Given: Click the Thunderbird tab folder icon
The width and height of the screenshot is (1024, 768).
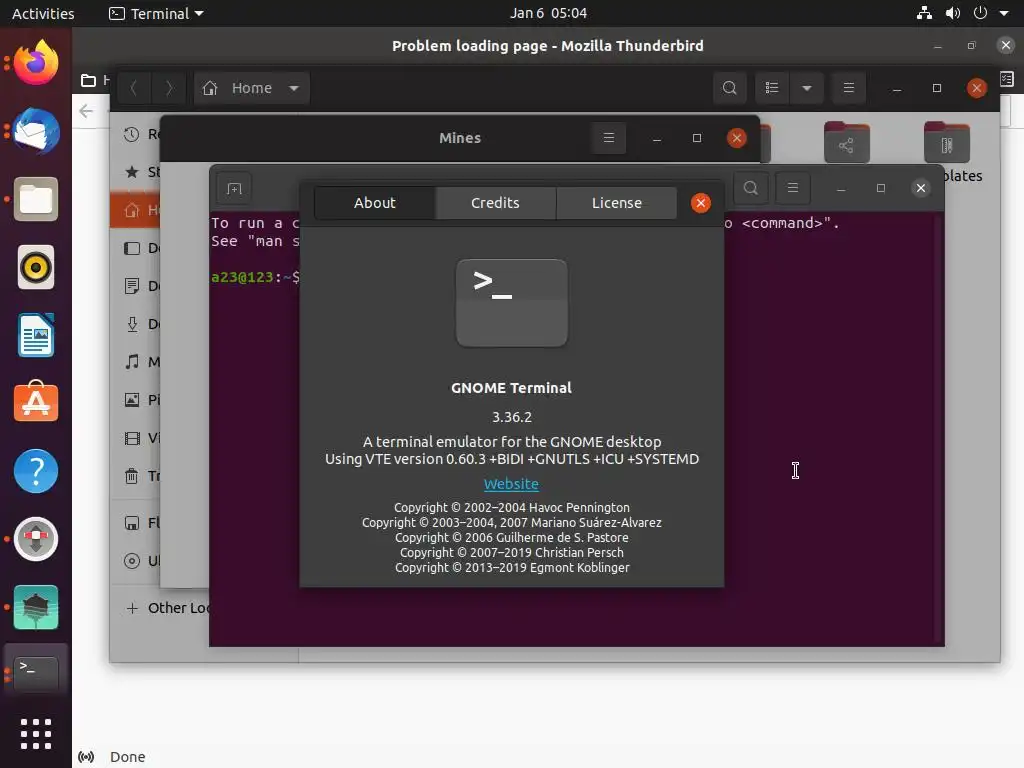Looking at the screenshot, I should pos(88,80).
